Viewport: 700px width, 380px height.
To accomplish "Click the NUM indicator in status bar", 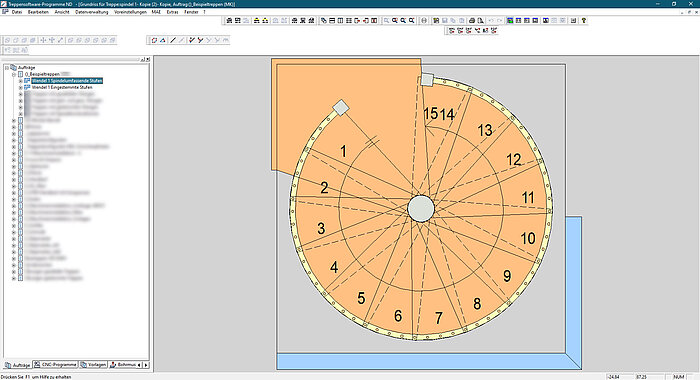I will pyautogui.click(x=679, y=377).
